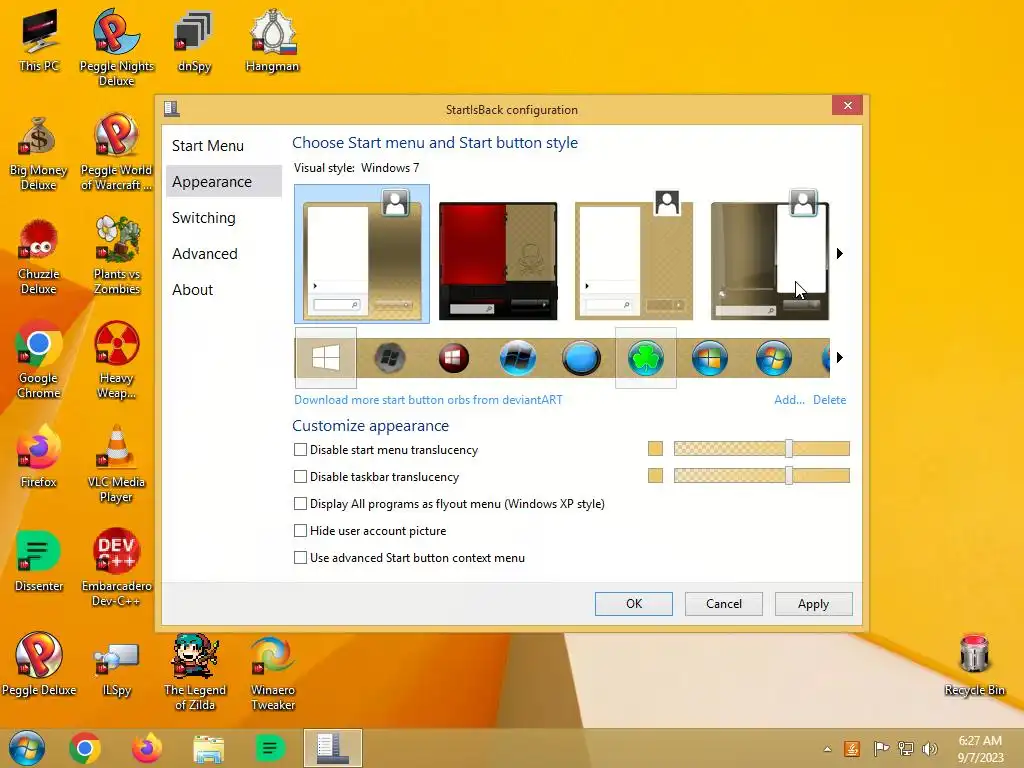Open This PC desktop icon

[x=39, y=40]
